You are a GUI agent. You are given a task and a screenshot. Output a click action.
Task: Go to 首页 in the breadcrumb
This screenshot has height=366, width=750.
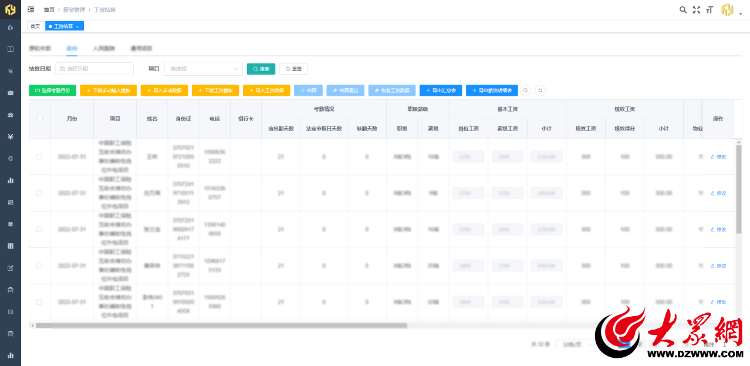49,10
